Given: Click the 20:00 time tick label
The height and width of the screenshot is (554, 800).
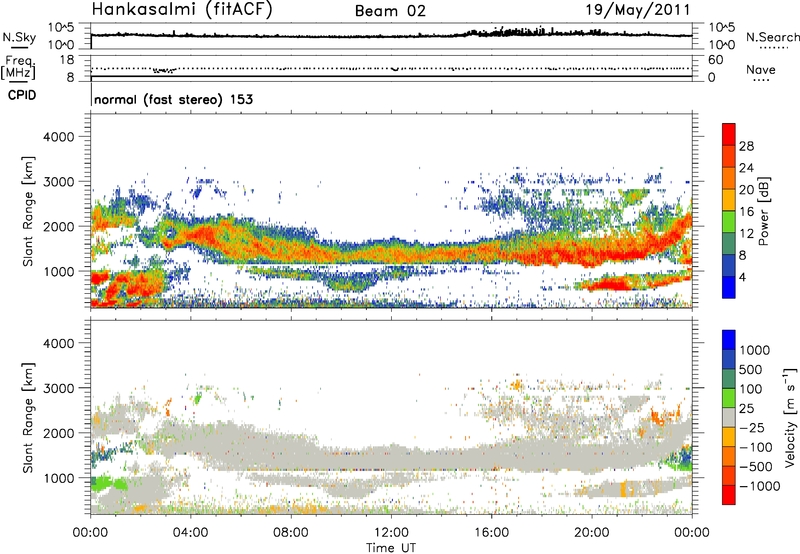Looking at the screenshot, I should tap(591, 533).
